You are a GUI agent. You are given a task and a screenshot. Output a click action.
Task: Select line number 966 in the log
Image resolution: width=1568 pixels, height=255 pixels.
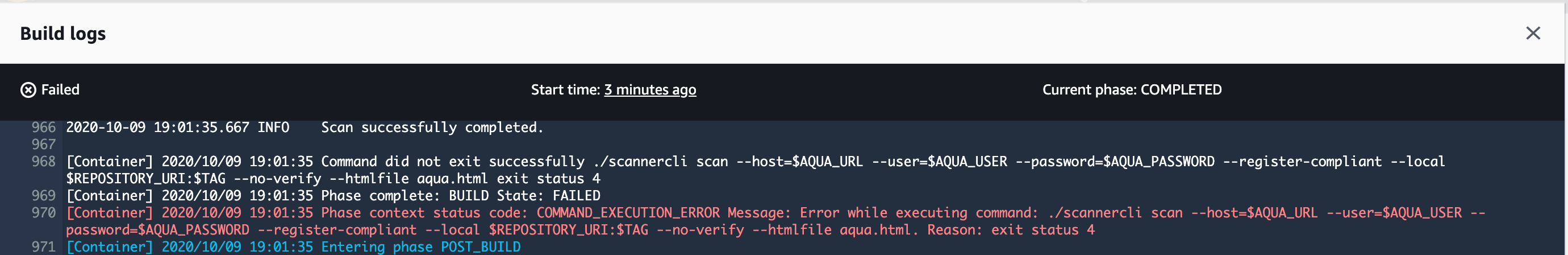(43, 127)
